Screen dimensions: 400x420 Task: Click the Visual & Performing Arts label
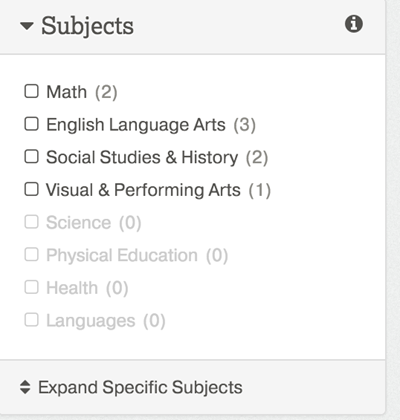pos(143,190)
